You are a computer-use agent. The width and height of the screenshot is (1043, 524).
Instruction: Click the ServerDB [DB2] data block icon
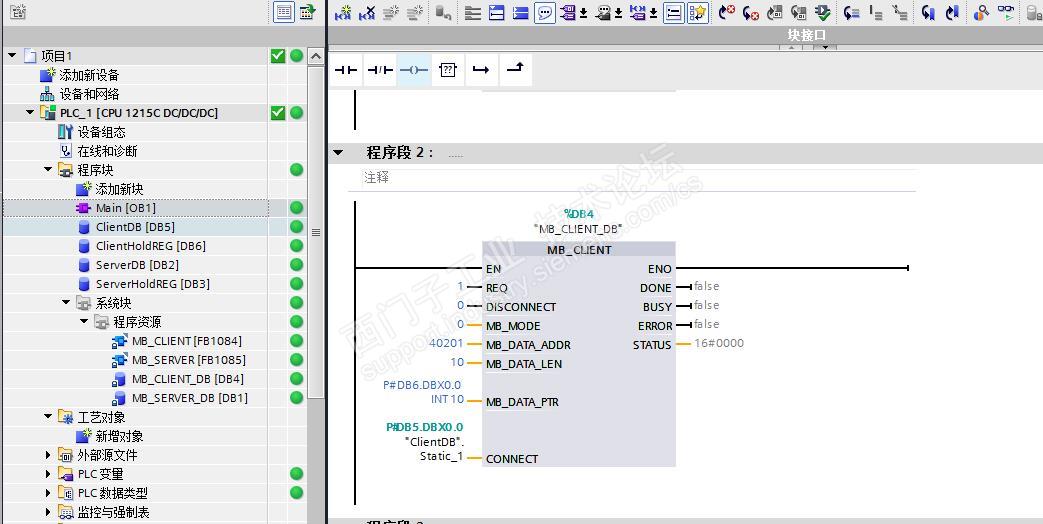coord(84,265)
